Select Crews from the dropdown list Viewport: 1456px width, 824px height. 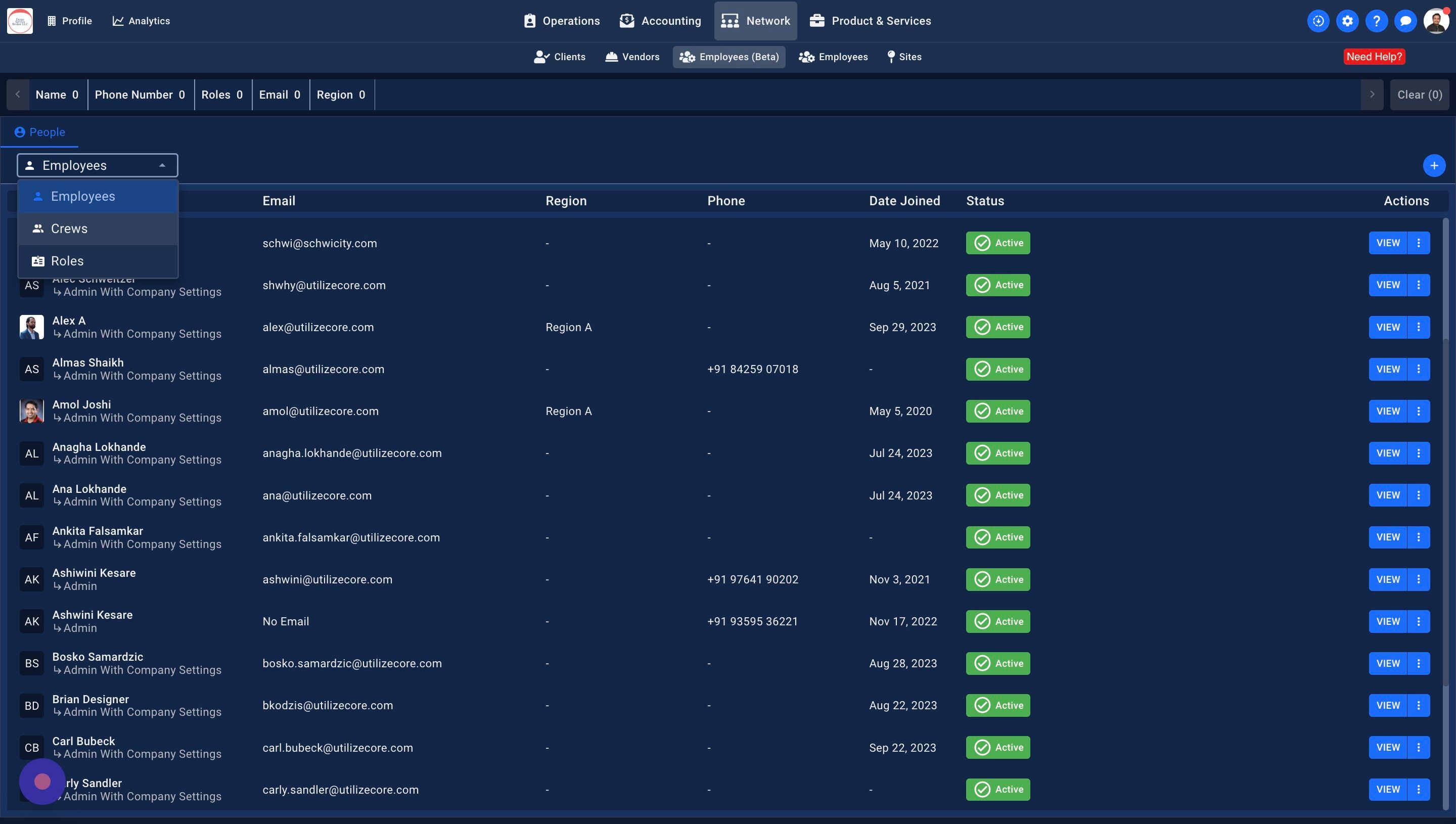pyautogui.click(x=69, y=228)
